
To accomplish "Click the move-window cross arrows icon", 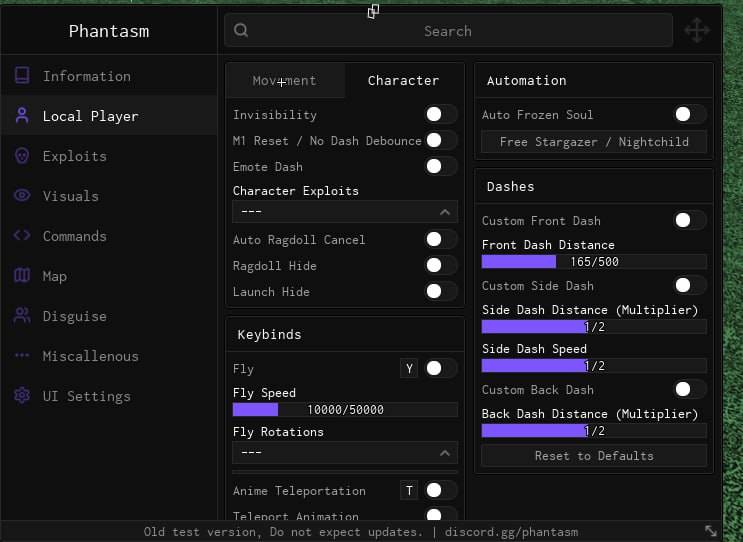I will point(697,30).
